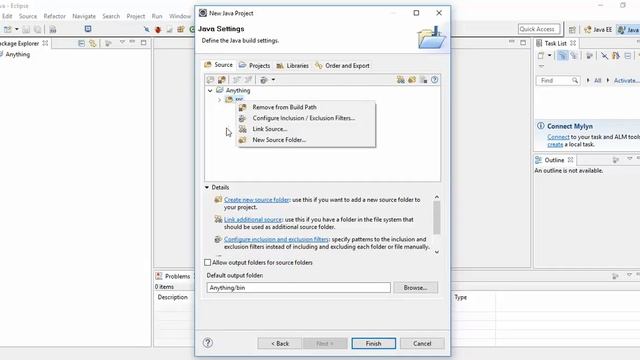Image resolution: width=640 pixels, height=360 pixels.
Task: Click the new source folder toolbar icon at right
Action: (412, 80)
